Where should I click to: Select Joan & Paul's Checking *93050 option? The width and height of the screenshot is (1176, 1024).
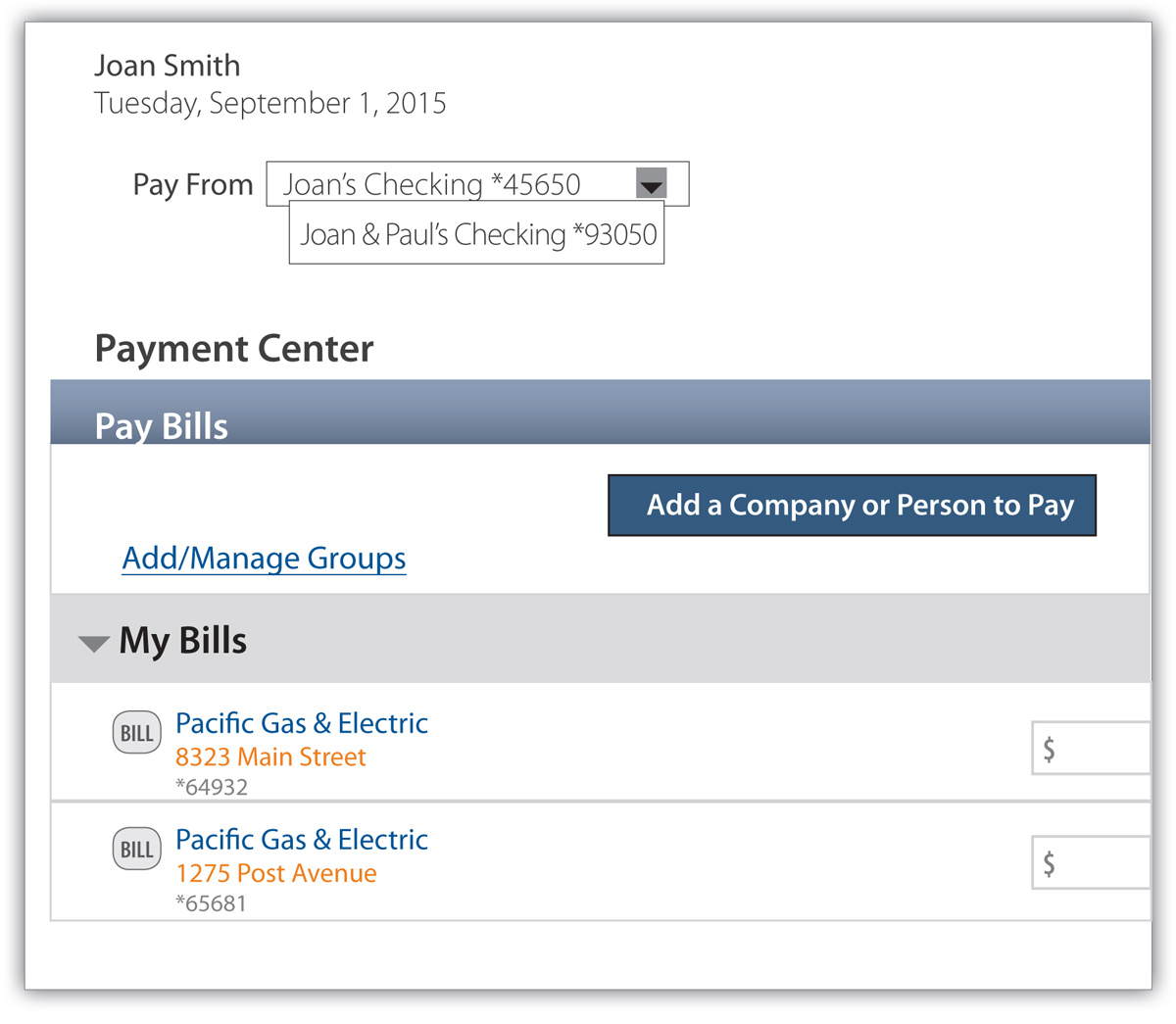[477, 234]
